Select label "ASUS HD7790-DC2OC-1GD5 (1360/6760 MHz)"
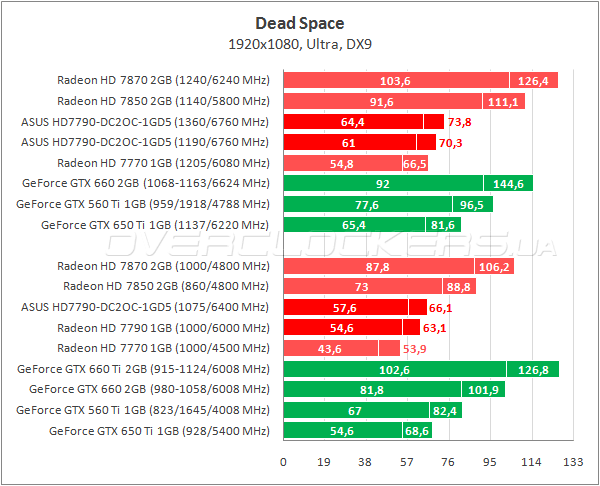The height and width of the screenshot is (486, 600). (145, 122)
